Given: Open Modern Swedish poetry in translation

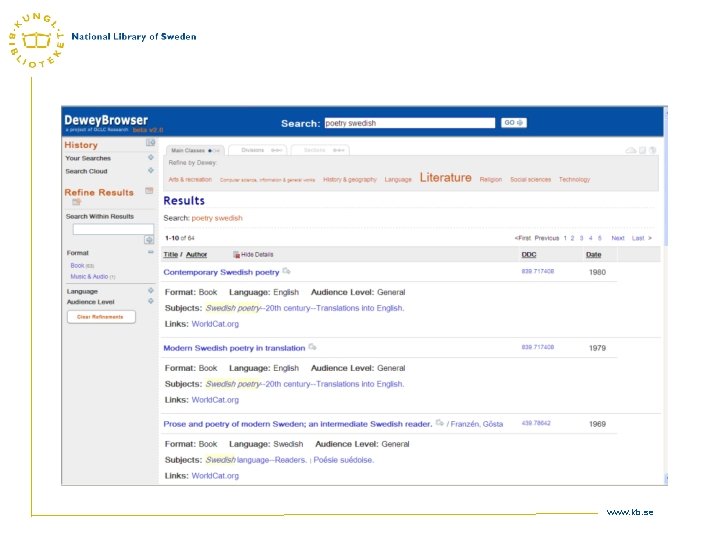Looking at the screenshot, I should (x=234, y=348).
